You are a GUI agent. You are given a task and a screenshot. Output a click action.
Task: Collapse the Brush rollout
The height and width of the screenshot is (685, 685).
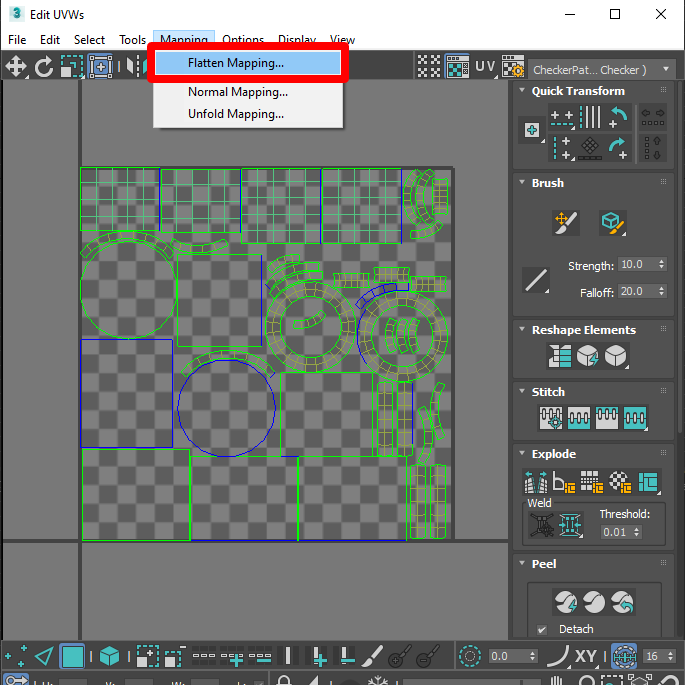pos(522,182)
